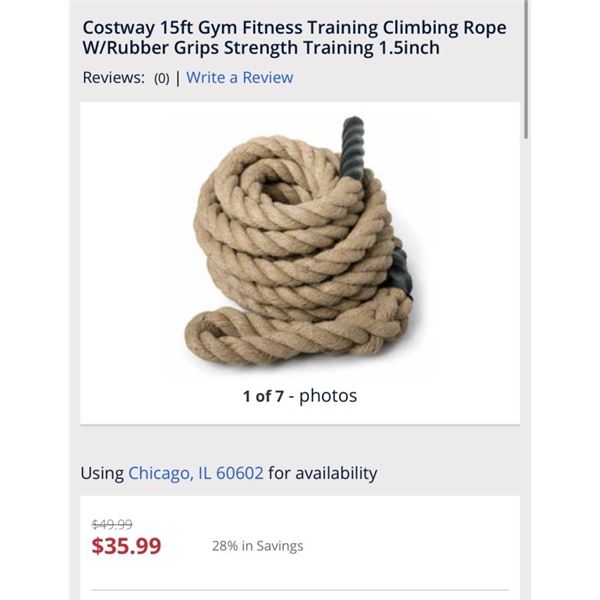
Task: Click the word 'Using' before the location
Action: (102, 474)
